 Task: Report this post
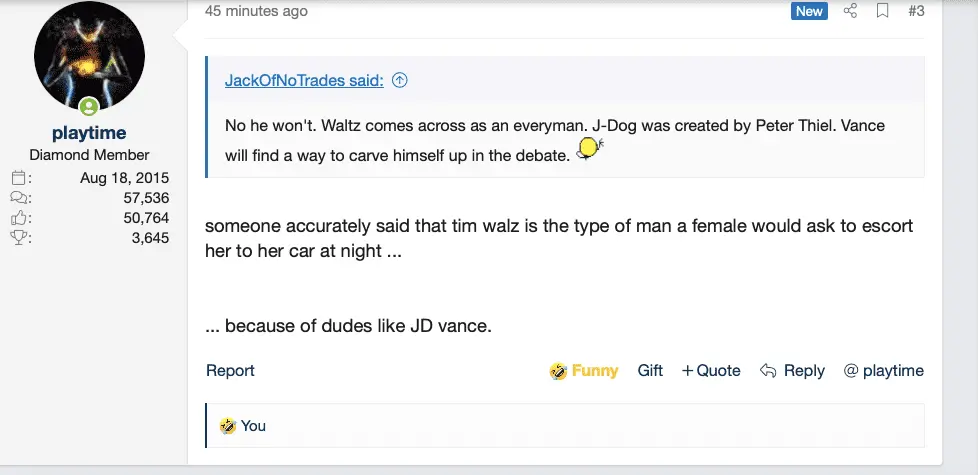(x=230, y=371)
